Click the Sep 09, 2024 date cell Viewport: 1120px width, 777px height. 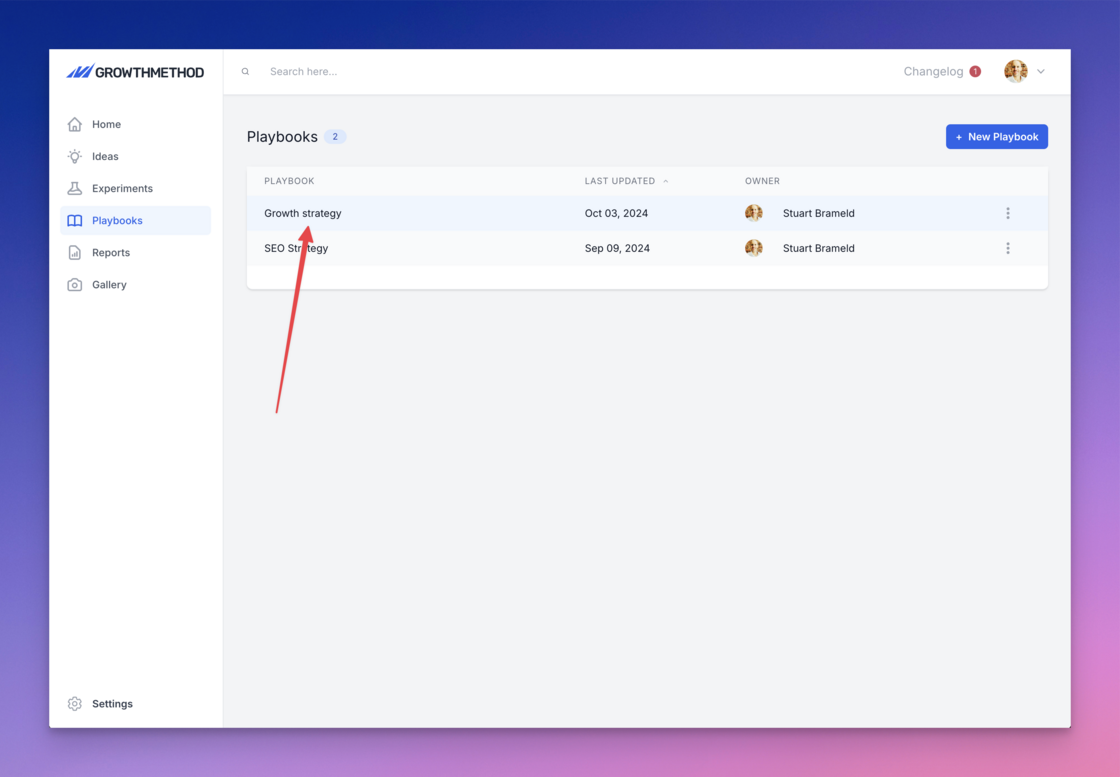coord(617,249)
